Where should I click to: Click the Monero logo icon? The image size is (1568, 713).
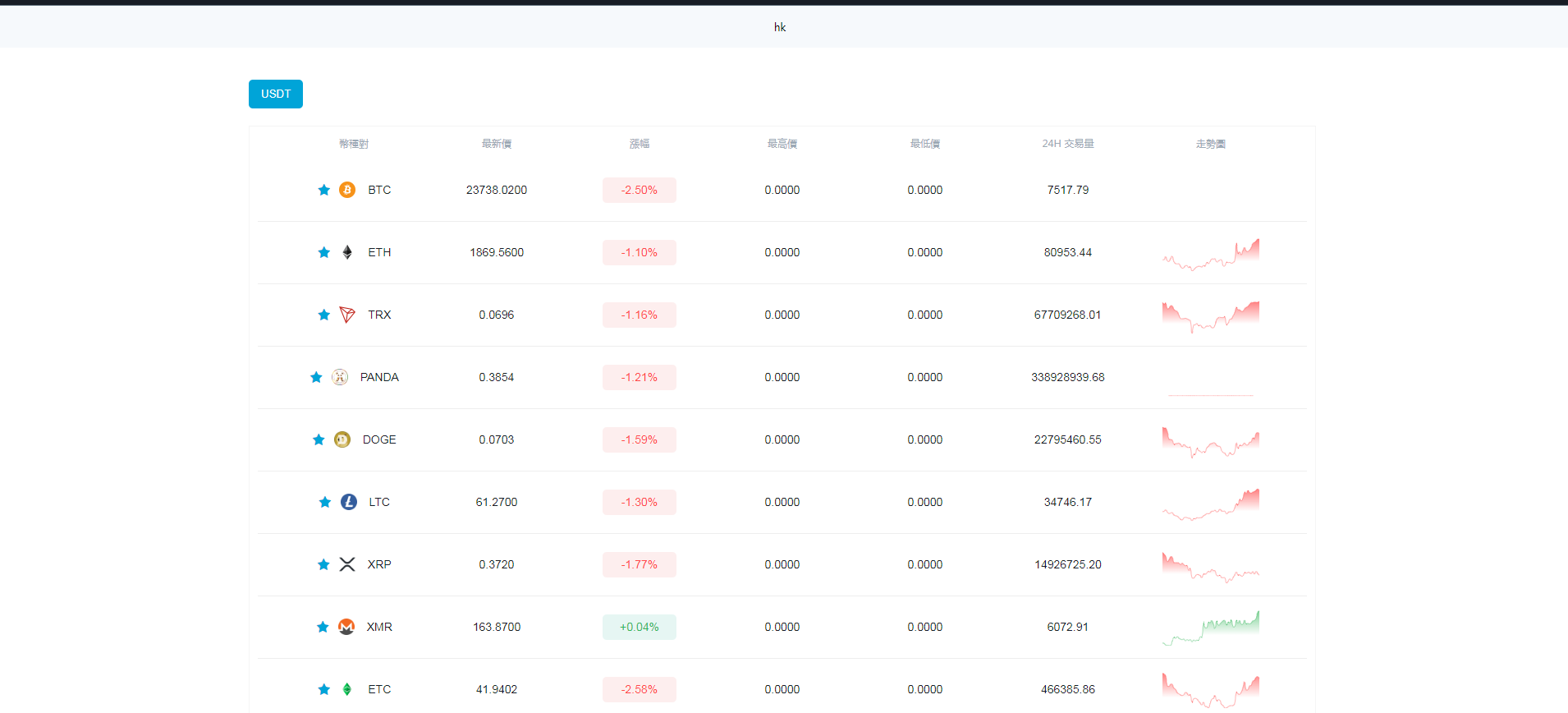coord(346,627)
